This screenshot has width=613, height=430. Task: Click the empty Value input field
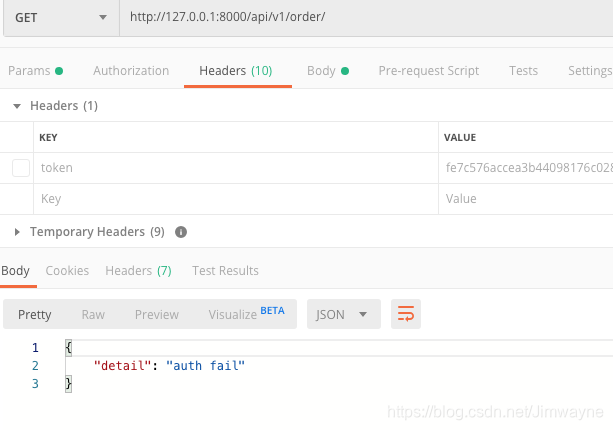pyautogui.click(x=526, y=199)
